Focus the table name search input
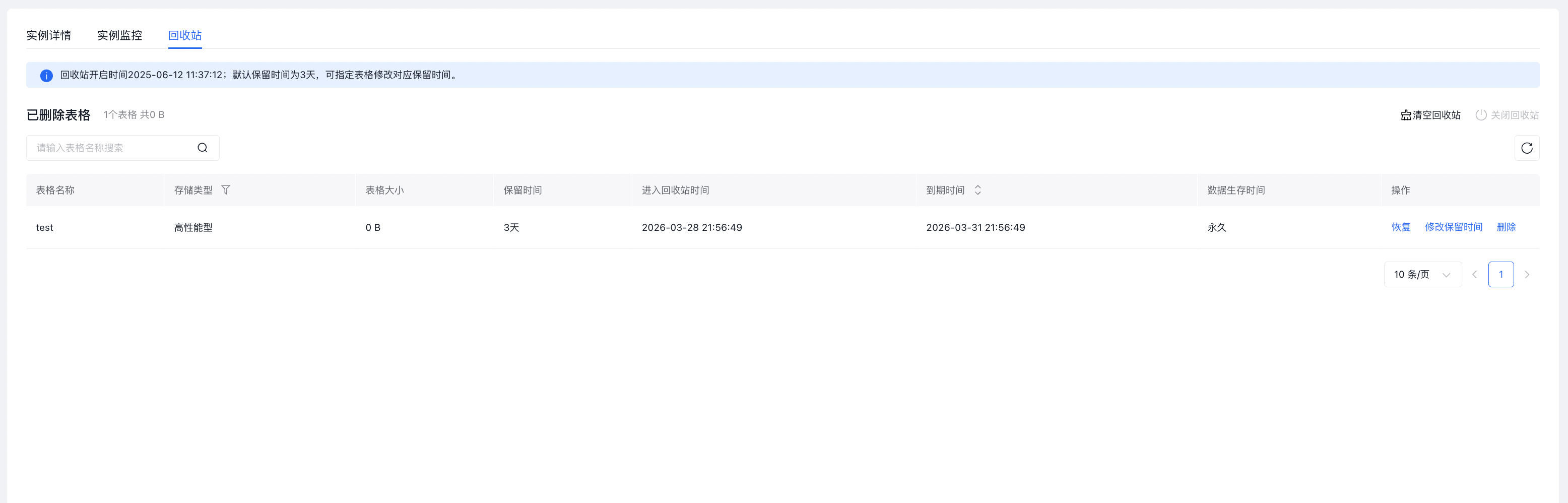 pos(112,148)
